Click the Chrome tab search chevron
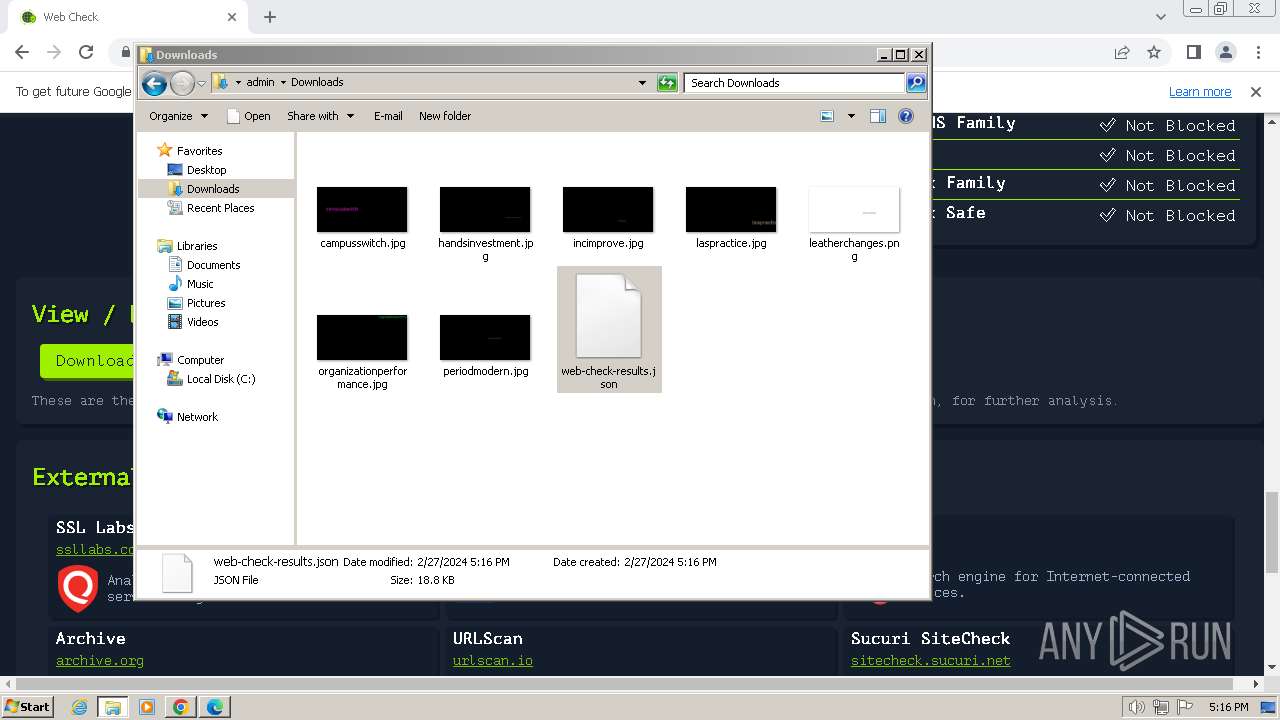The width and height of the screenshot is (1280, 720). coord(1161,17)
